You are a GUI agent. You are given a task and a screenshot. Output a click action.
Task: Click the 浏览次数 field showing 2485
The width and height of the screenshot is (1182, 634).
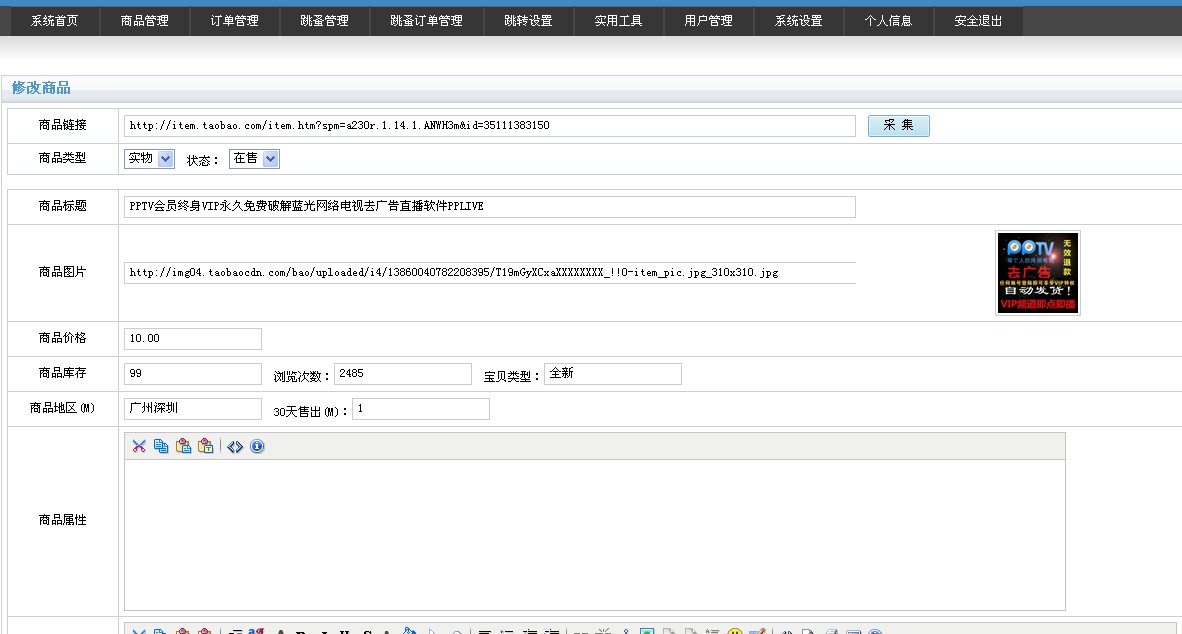(402, 373)
